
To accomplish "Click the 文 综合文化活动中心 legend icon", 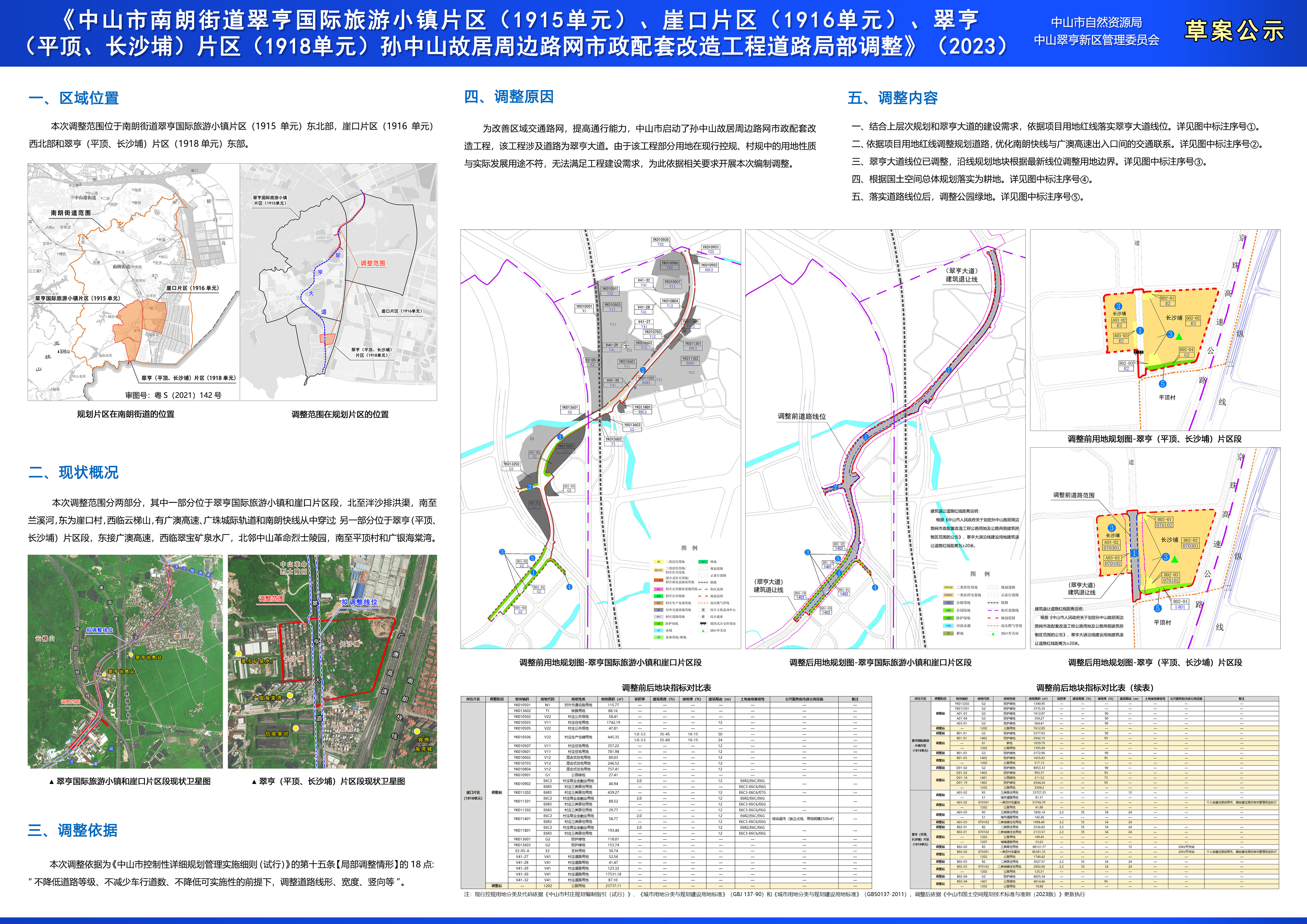I will coord(703,610).
